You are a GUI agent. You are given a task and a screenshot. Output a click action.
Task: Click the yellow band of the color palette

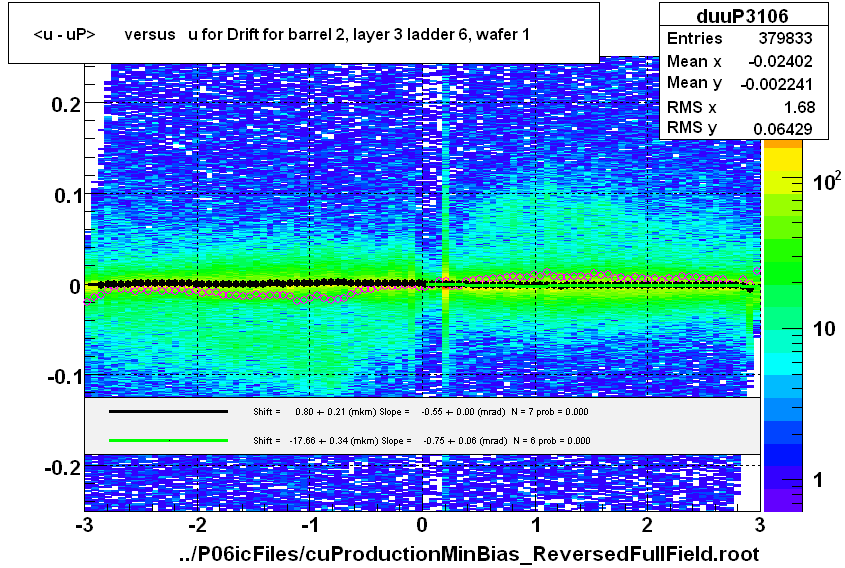tap(783, 159)
